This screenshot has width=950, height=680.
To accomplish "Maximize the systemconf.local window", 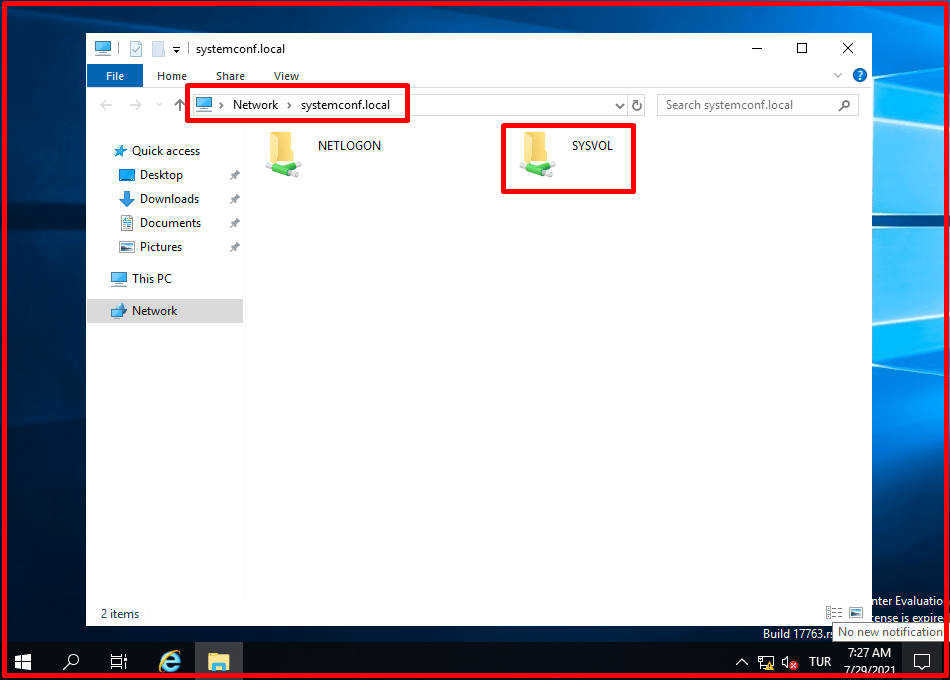I will tap(802, 48).
